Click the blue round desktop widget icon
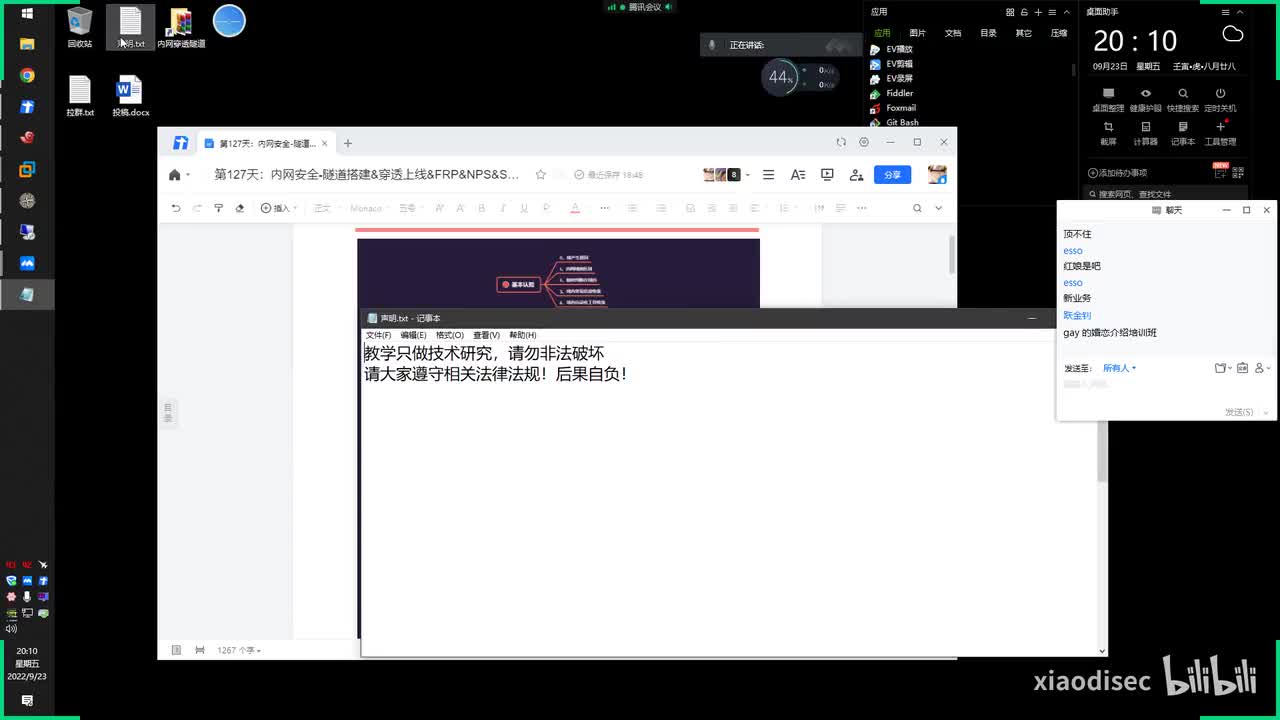The width and height of the screenshot is (1280, 720). (229, 21)
